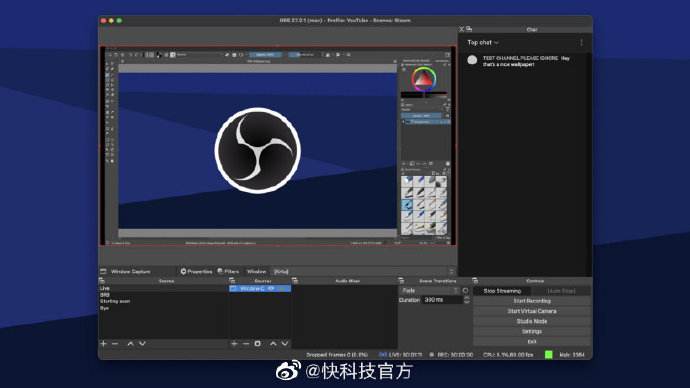Add a new scene with plus icon

[103, 344]
